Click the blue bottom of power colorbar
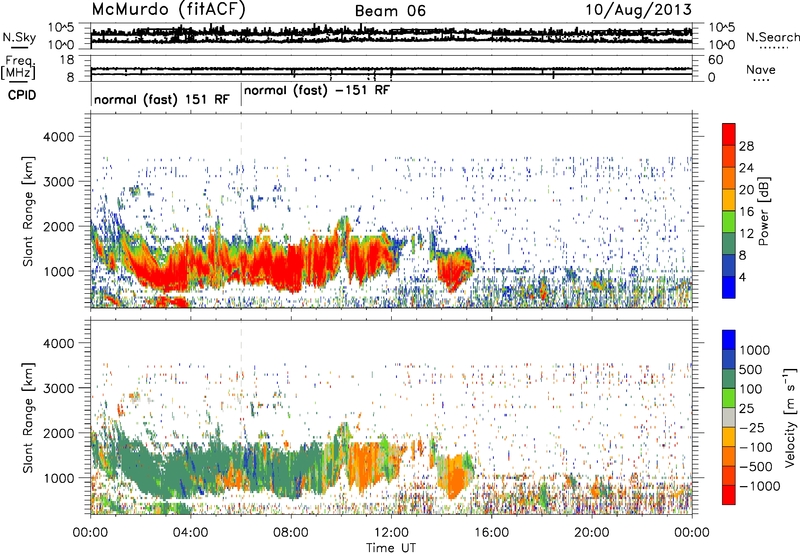 tap(729, 287)
